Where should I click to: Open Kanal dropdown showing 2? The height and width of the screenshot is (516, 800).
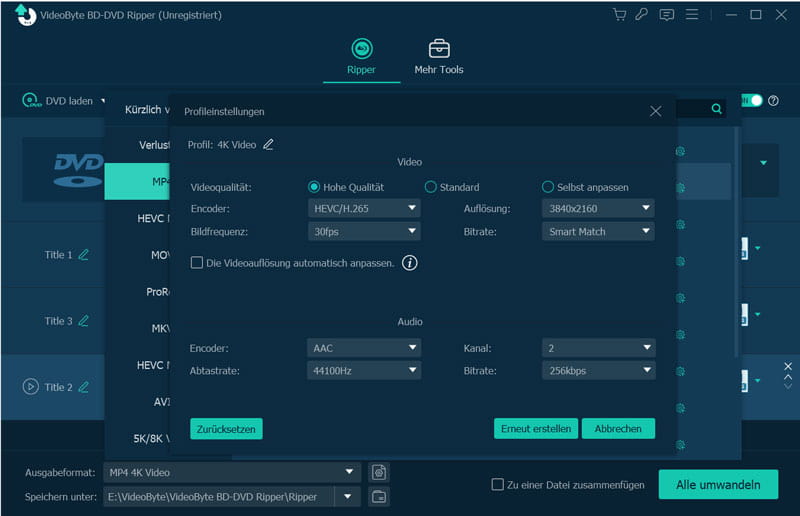(x=598, y=348)
